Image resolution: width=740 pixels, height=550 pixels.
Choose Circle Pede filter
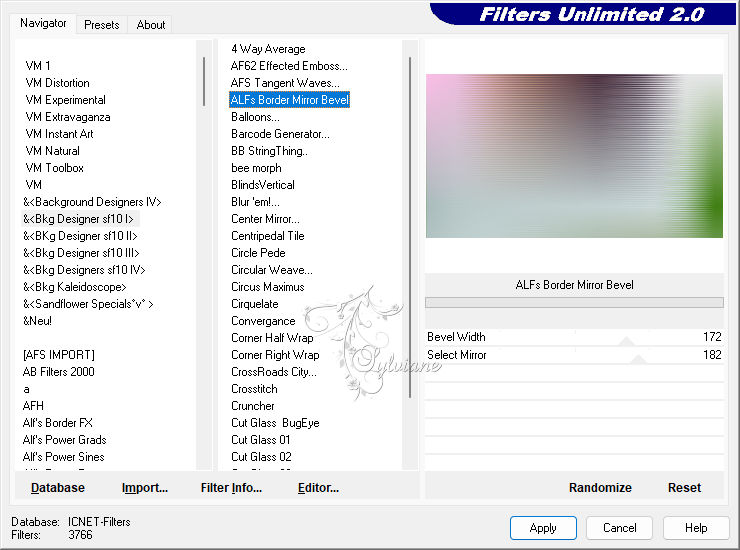coord(258,253)
